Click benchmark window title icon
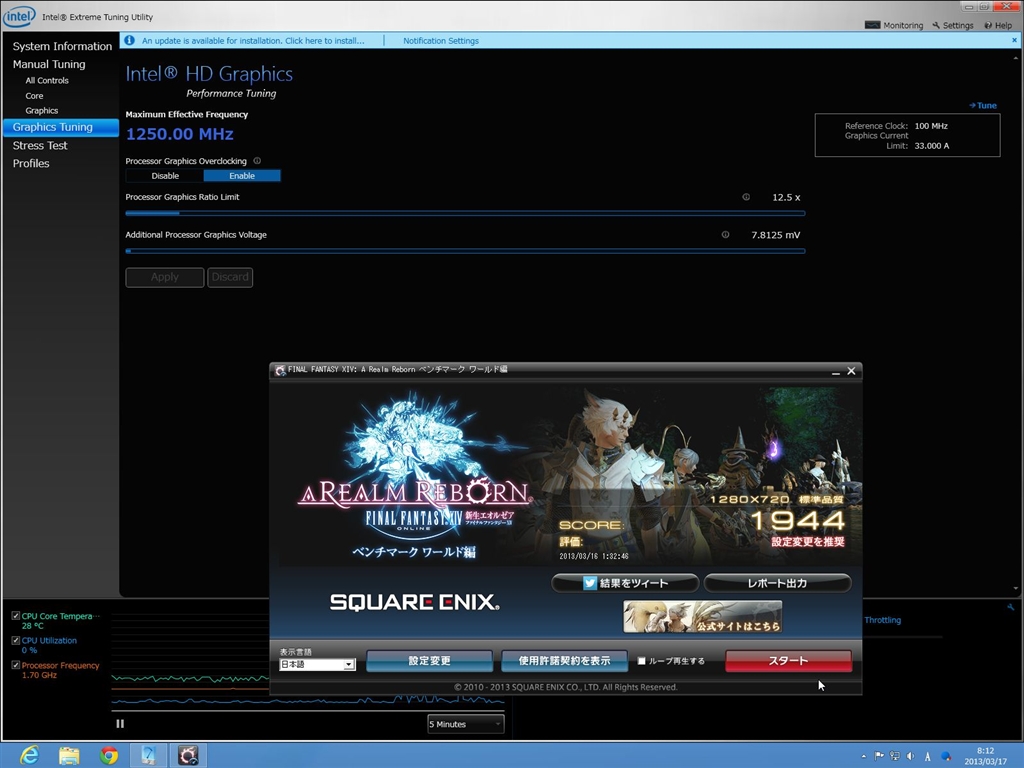 pyautogui.click(x=280, y=370)
